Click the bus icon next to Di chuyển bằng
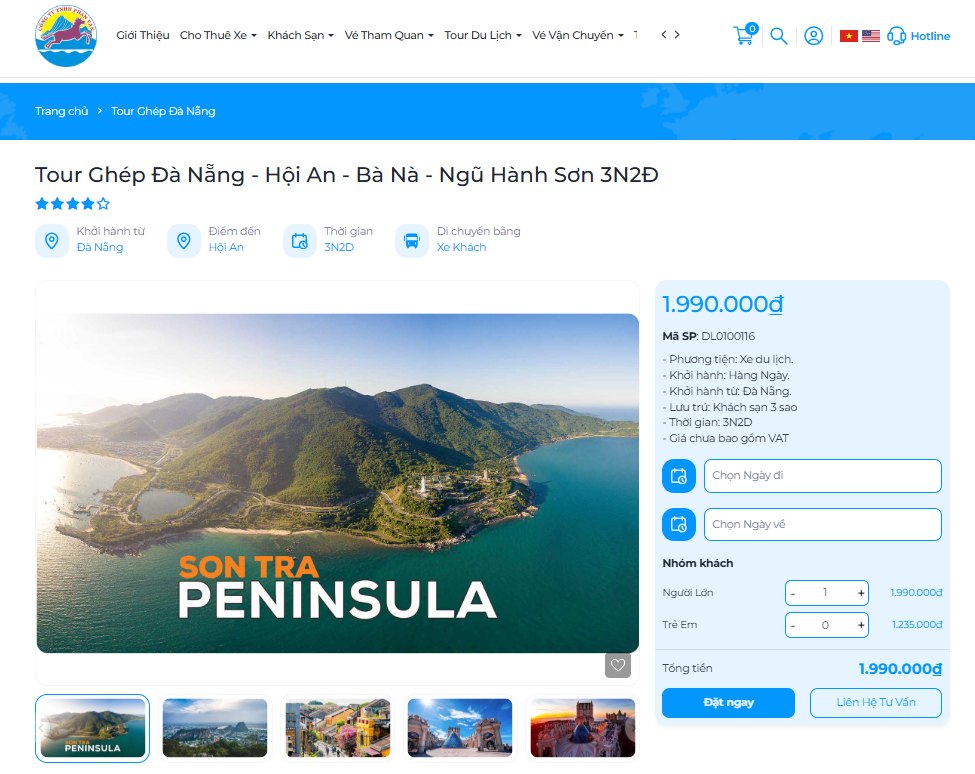975x774 pixels. coord(412,240)
